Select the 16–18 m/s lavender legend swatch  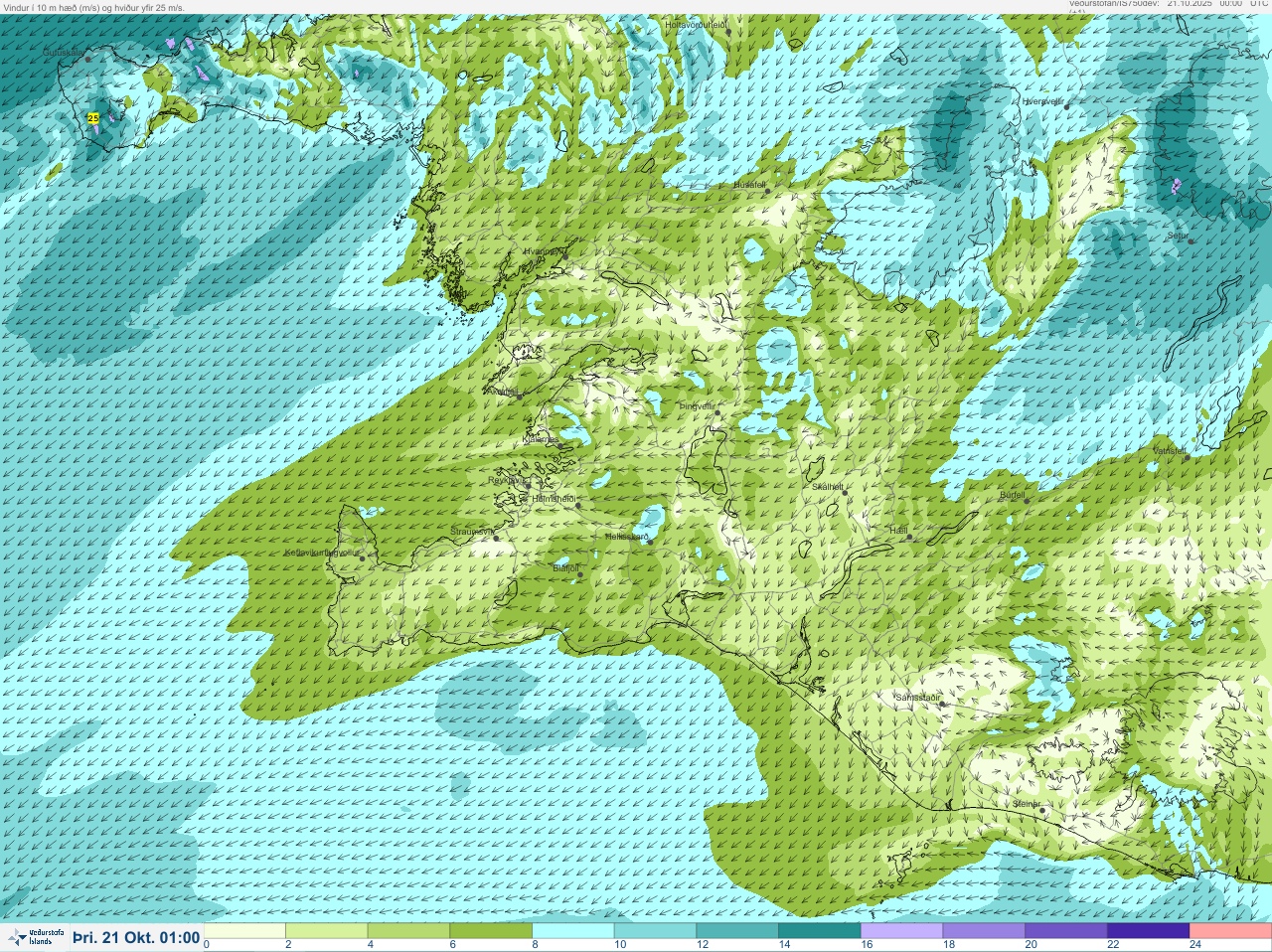(901, 931)
